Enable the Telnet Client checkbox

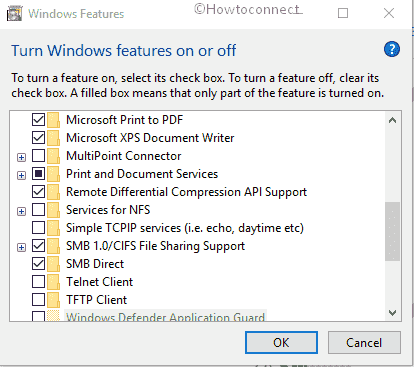[x=38, y=281]
